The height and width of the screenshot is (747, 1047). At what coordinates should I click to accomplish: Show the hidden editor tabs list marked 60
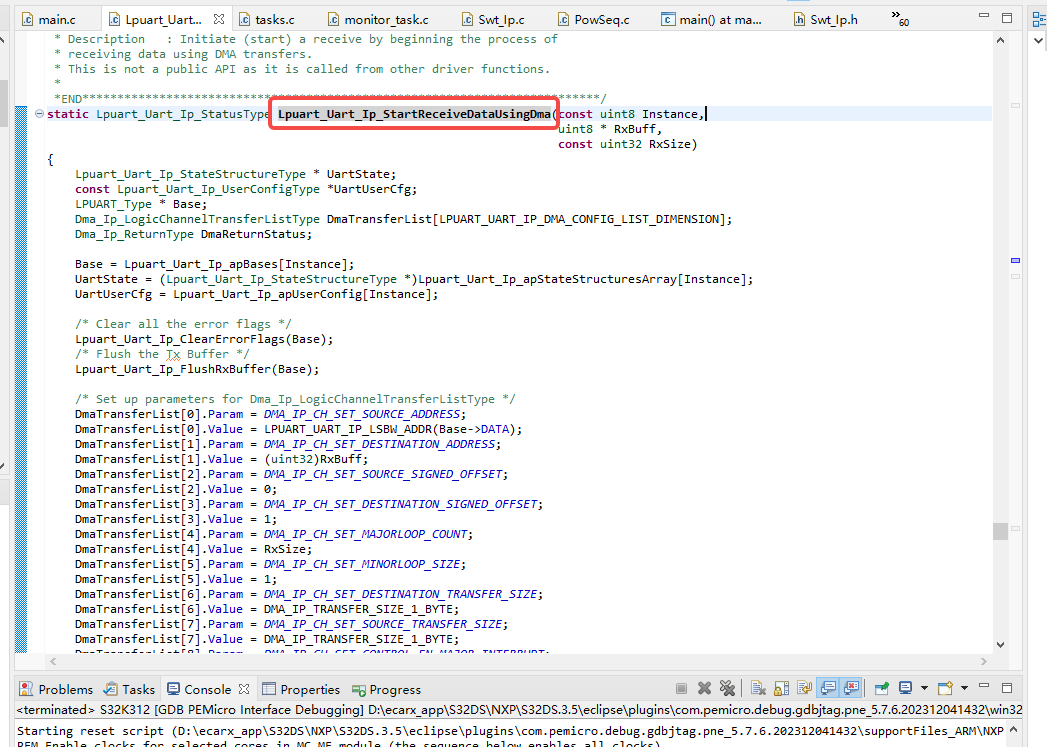click(900, 19)
